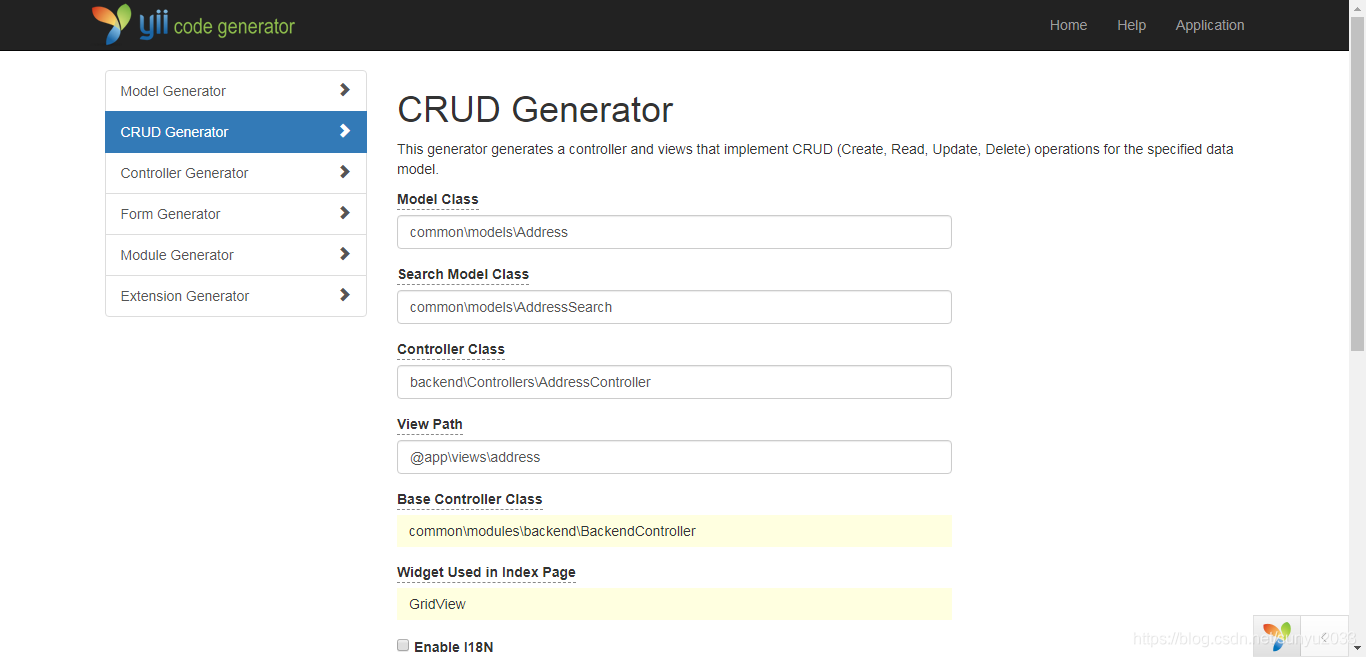Focus the Search Model Class input
Image resolution: width=1366 pixels, height=657 pixels.
[x=674, y=306]
